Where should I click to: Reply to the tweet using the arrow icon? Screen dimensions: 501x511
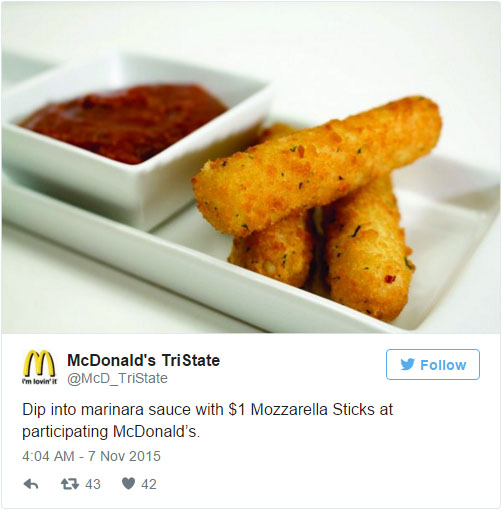(x=31, y=484)
